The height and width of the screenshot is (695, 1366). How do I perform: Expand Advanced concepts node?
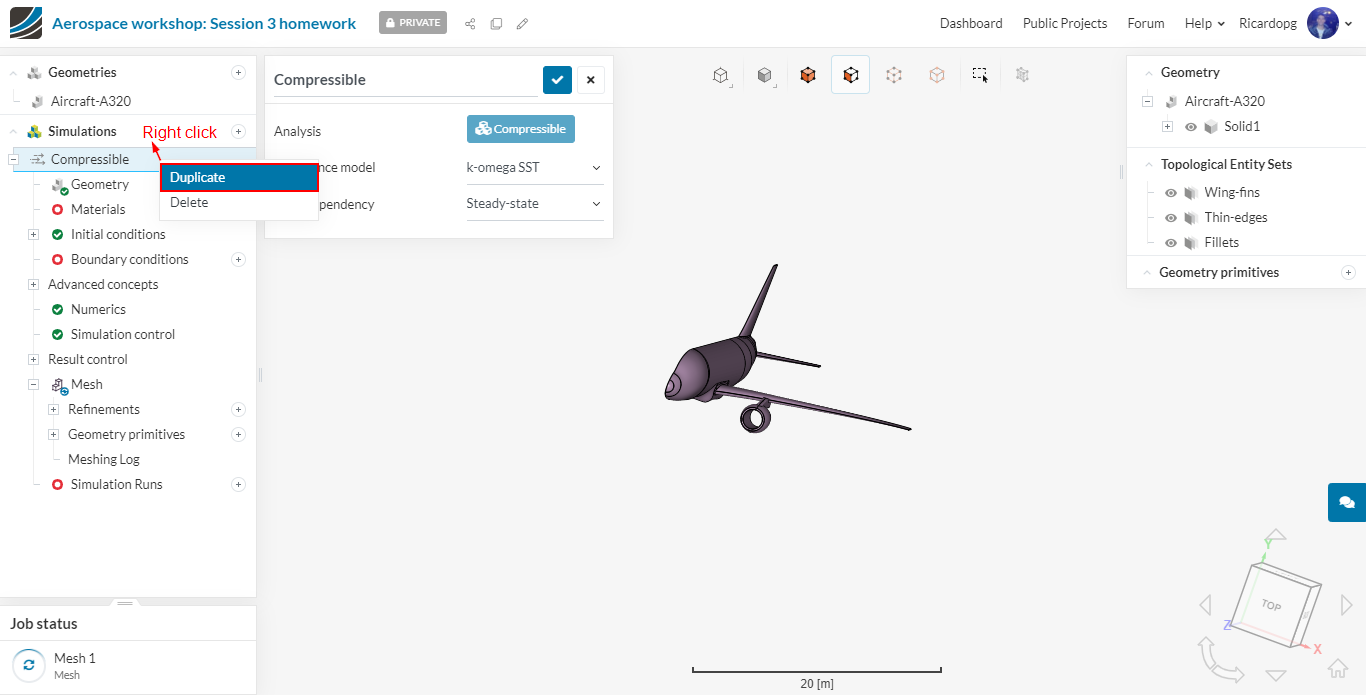[33, 284]
